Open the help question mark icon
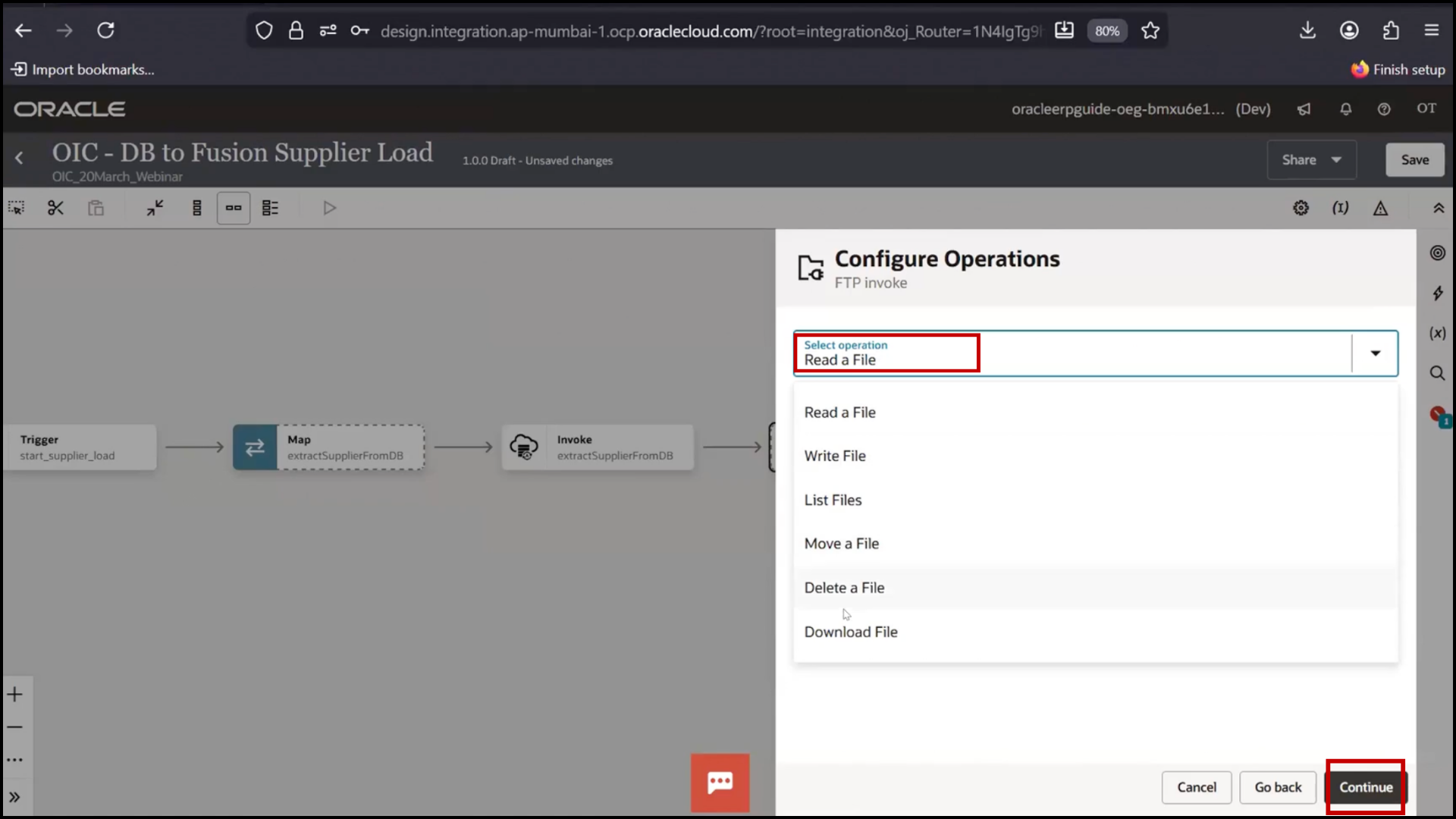The height and width of the screenshot is (819, 1456). point(1384,109)
